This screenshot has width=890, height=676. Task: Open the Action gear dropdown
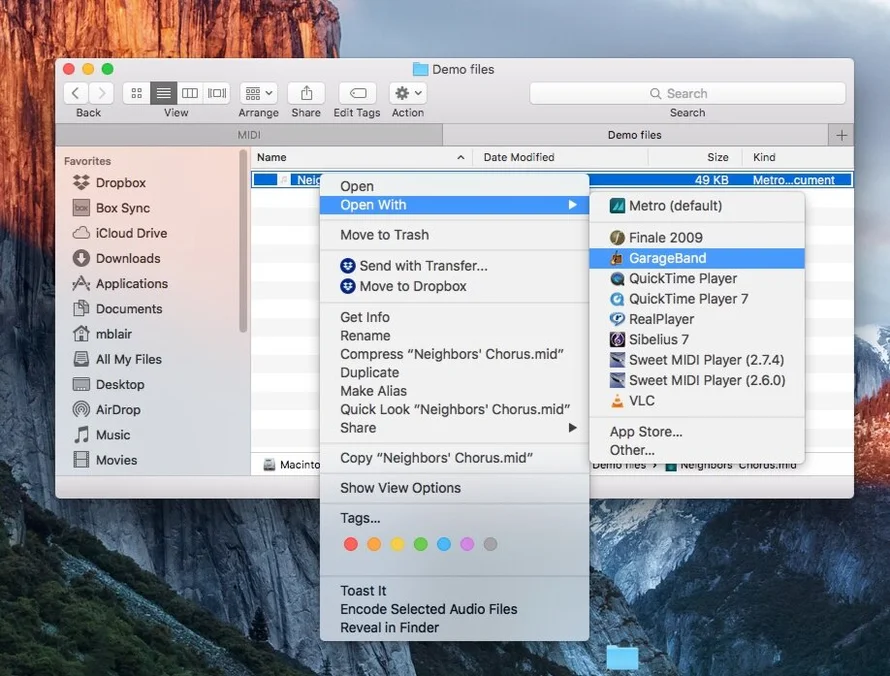408,93
